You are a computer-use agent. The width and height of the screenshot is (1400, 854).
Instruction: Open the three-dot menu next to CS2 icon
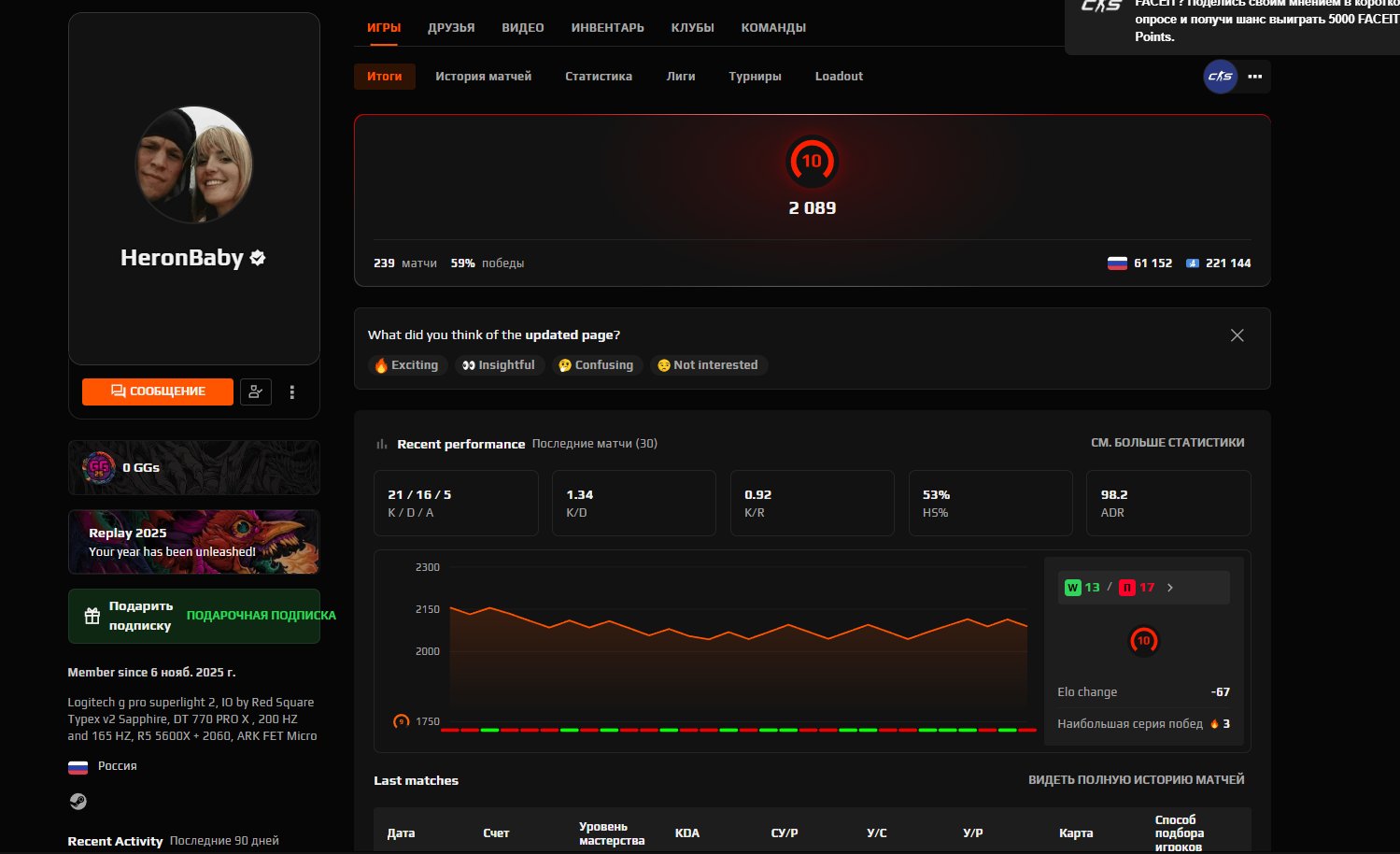(1254, 77)
